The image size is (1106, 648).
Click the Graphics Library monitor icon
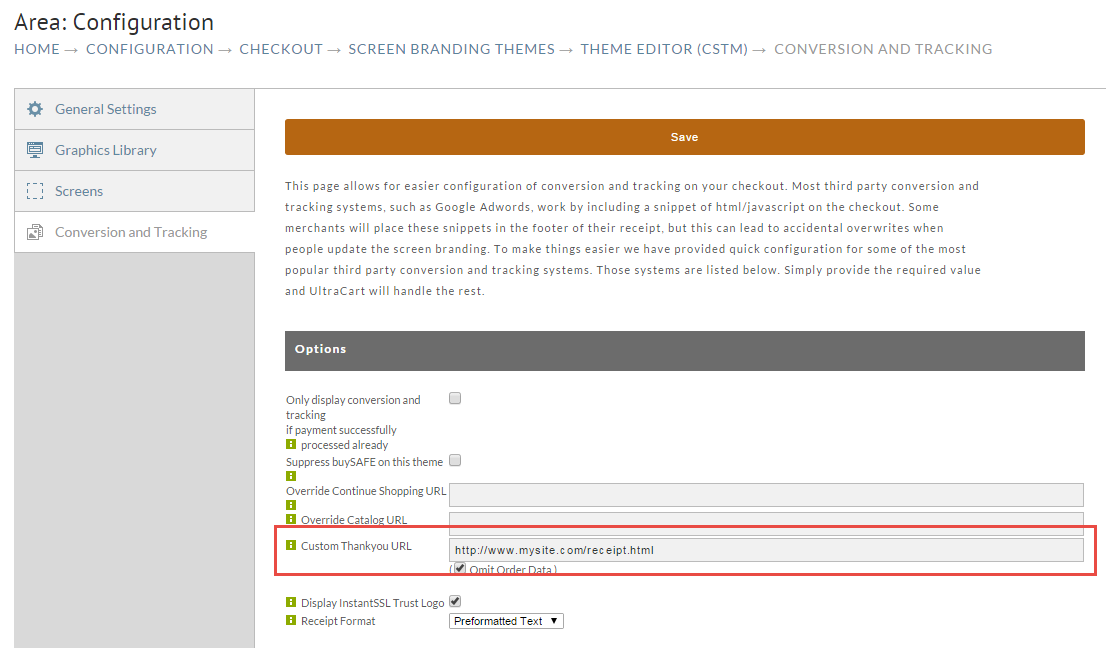click(35, 150)
